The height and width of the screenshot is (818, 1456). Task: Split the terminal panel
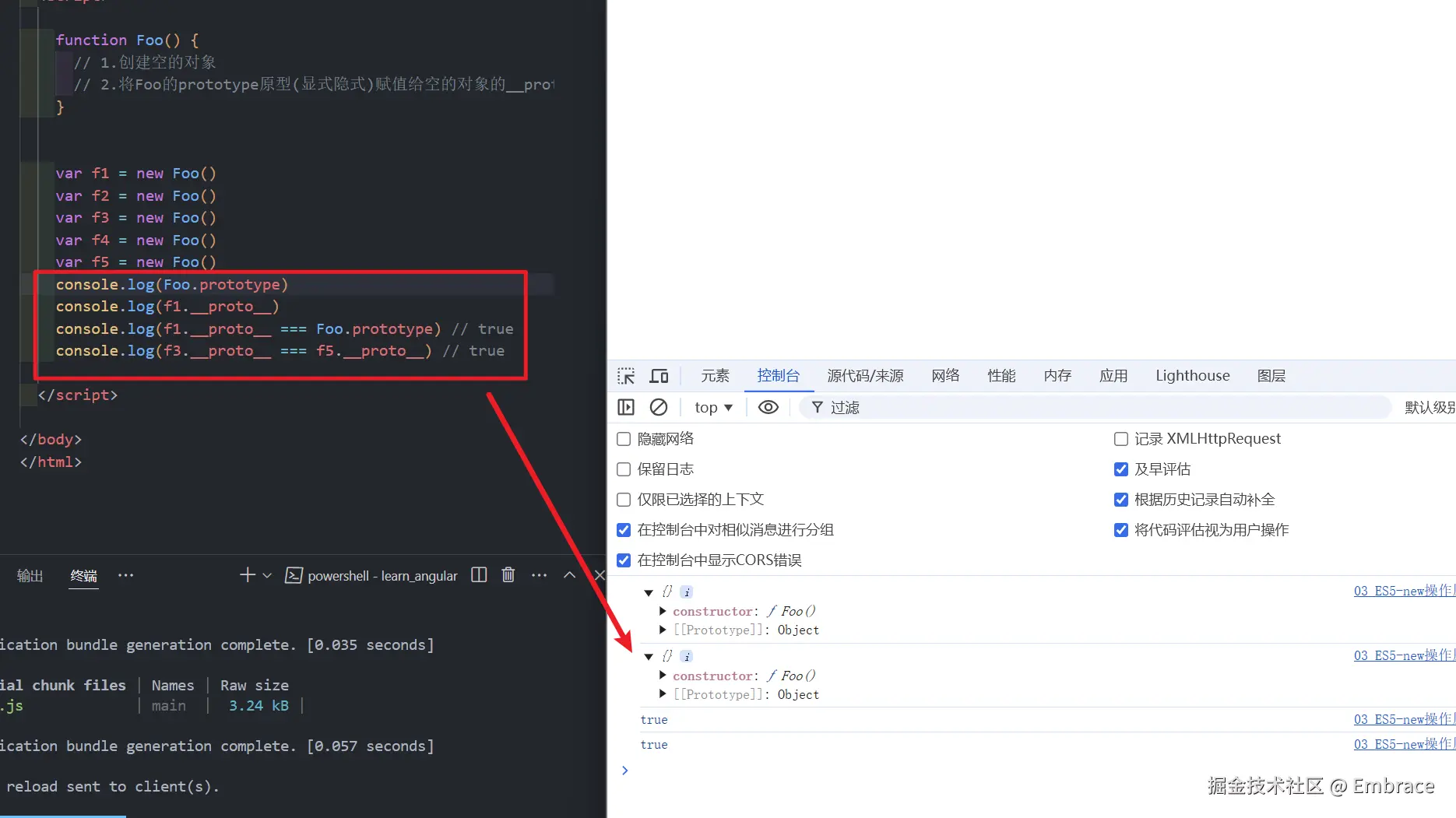(x=479, y=575)
